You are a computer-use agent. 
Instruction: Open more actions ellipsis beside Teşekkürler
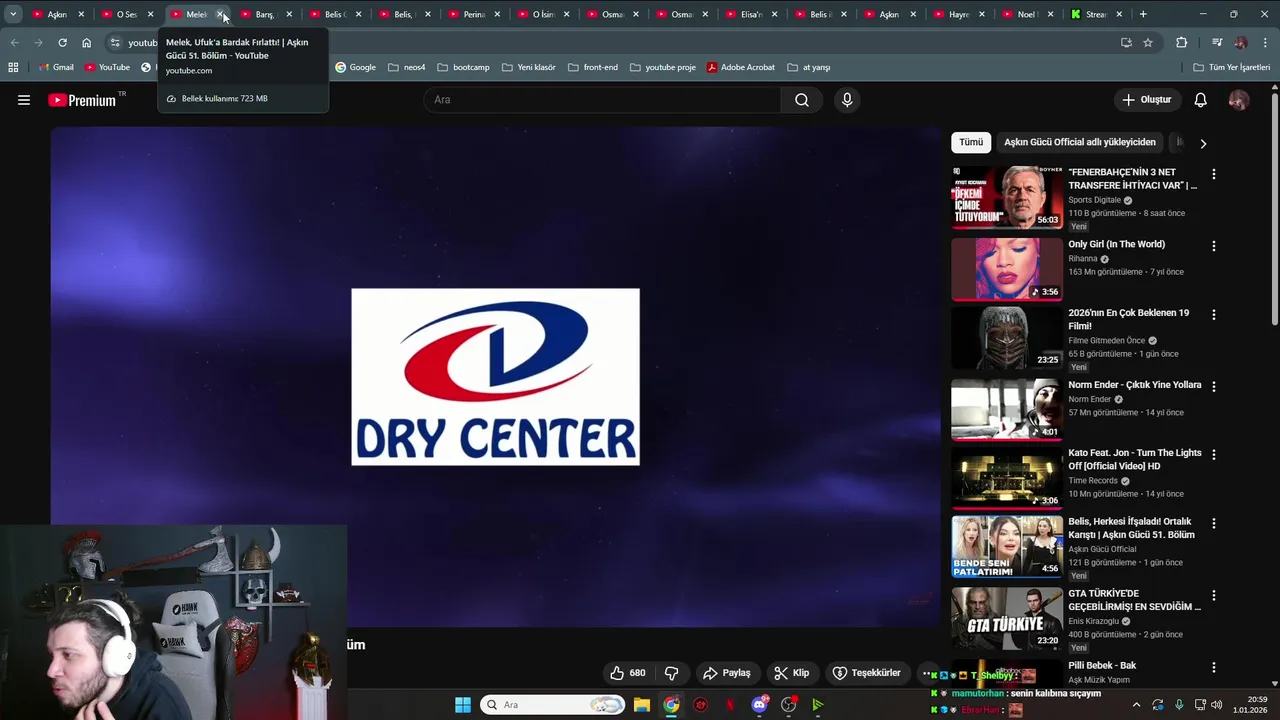(928, 673)
